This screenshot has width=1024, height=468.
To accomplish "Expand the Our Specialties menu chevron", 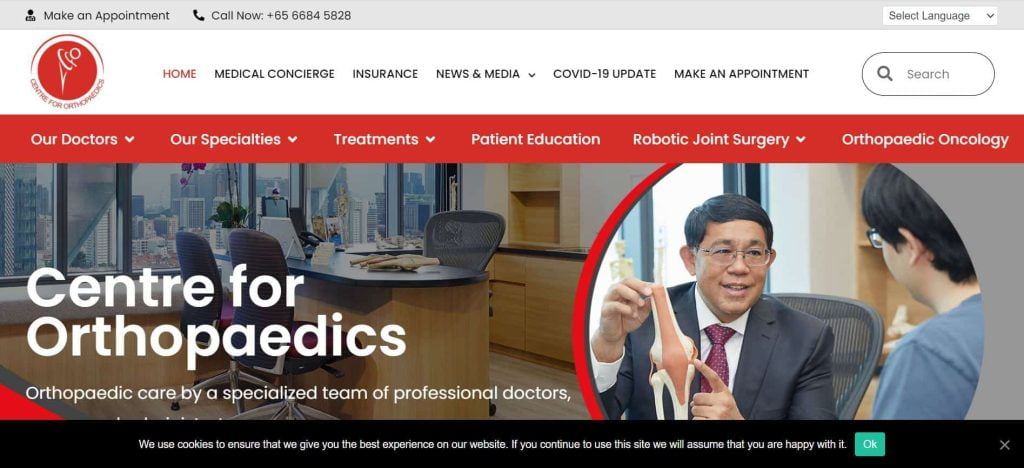I will (293, 139).
